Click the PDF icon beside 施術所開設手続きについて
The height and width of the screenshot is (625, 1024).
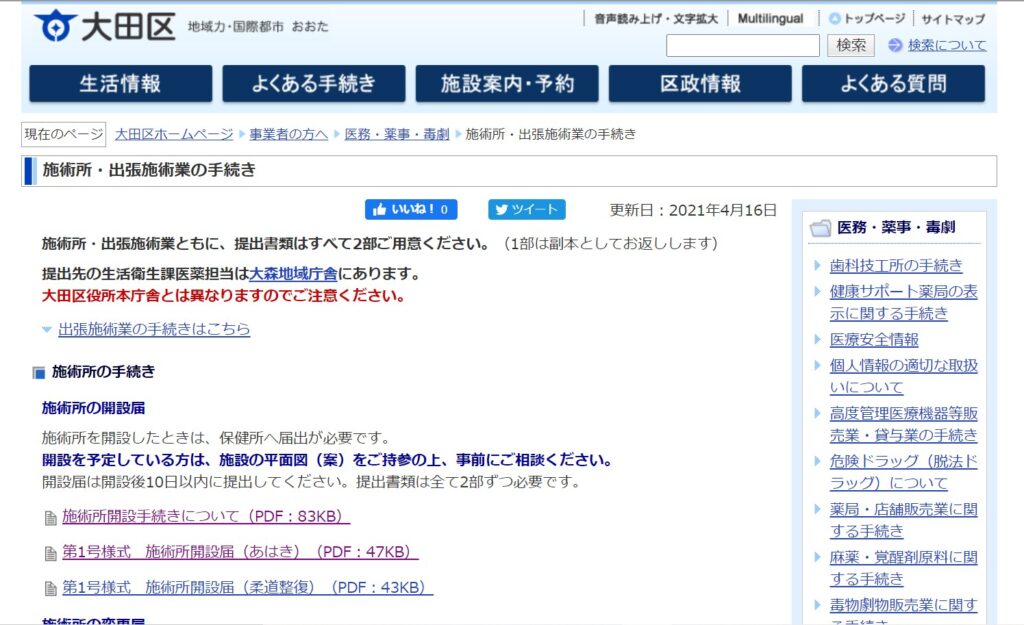coord(50,518)
